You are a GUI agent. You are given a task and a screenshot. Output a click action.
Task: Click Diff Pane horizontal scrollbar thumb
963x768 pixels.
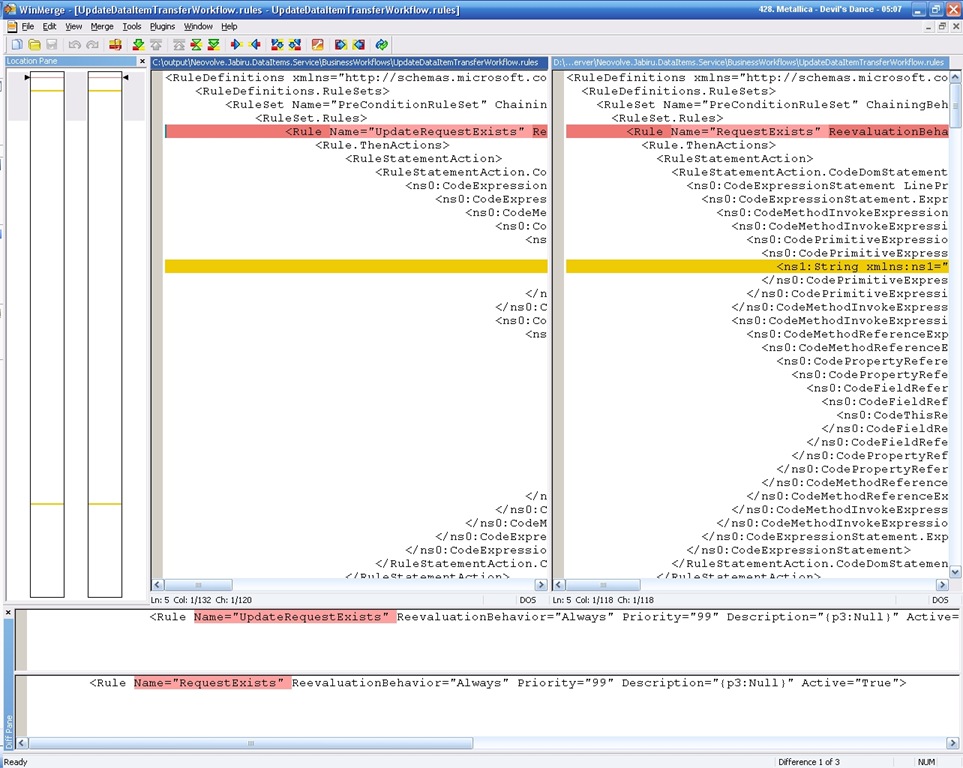click(x=251, y=743)
